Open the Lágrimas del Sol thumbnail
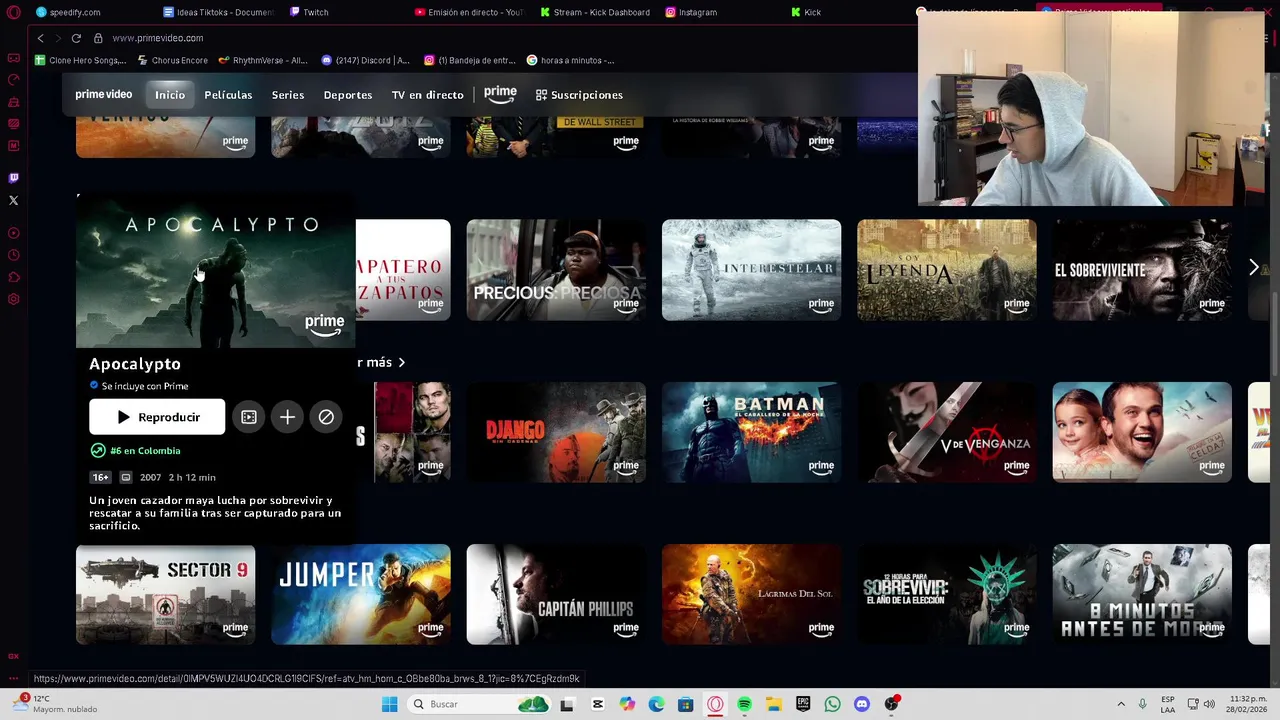Viewport: 1280px width, 720px height. coord(751,595)
